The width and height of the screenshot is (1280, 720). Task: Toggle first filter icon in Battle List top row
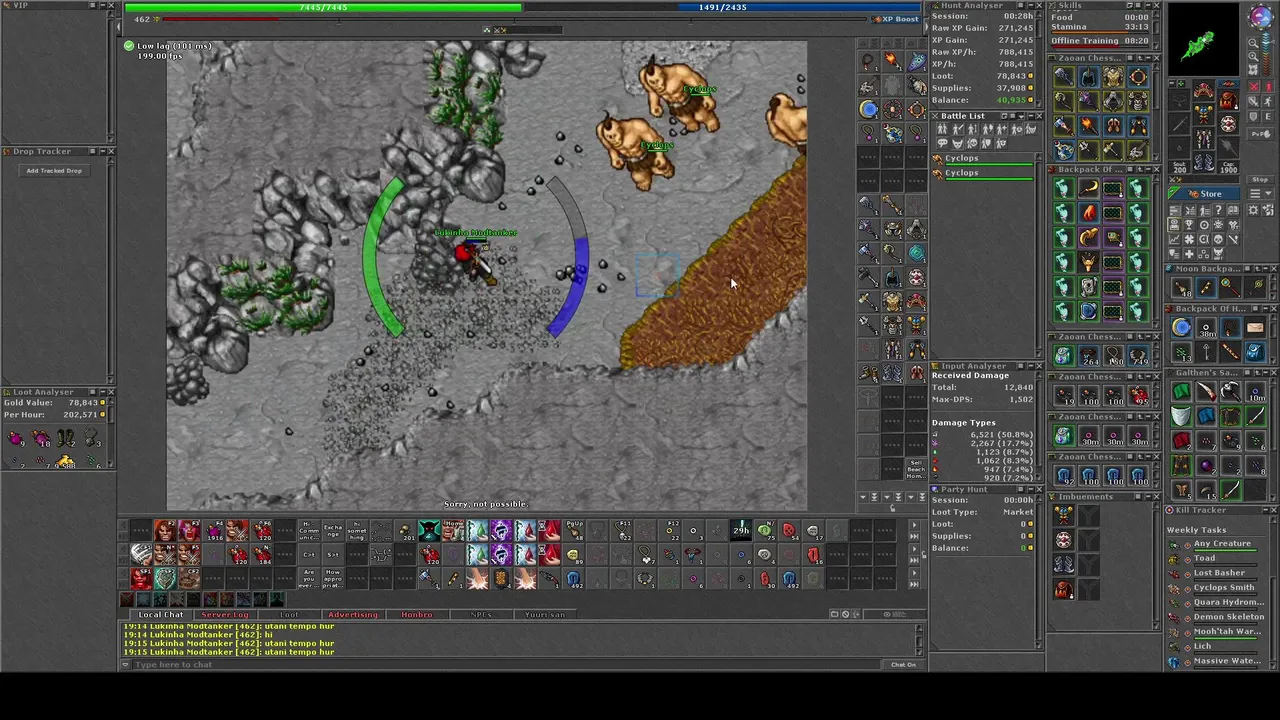coord(942,129)
